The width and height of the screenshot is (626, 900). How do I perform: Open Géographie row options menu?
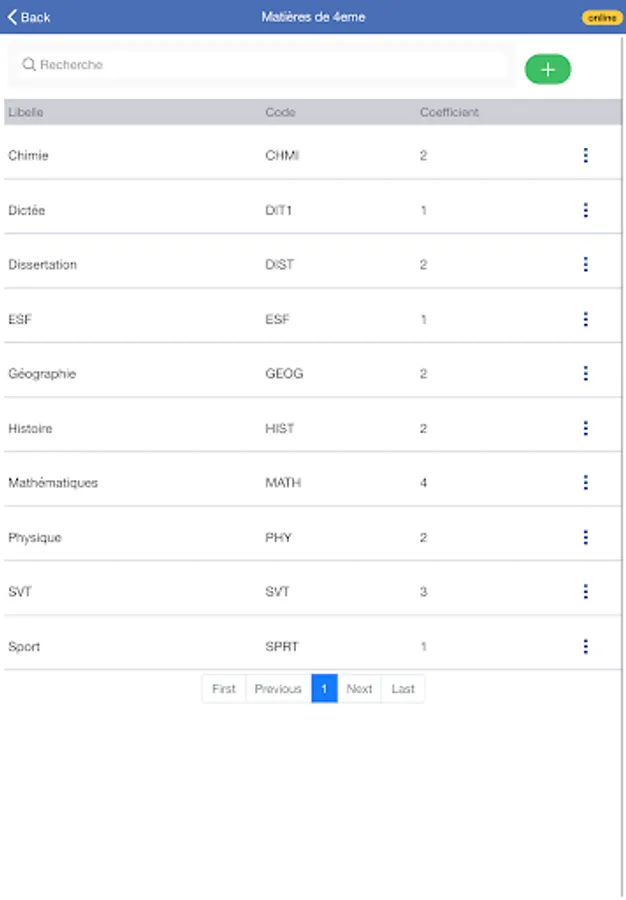tap(585, 374)
